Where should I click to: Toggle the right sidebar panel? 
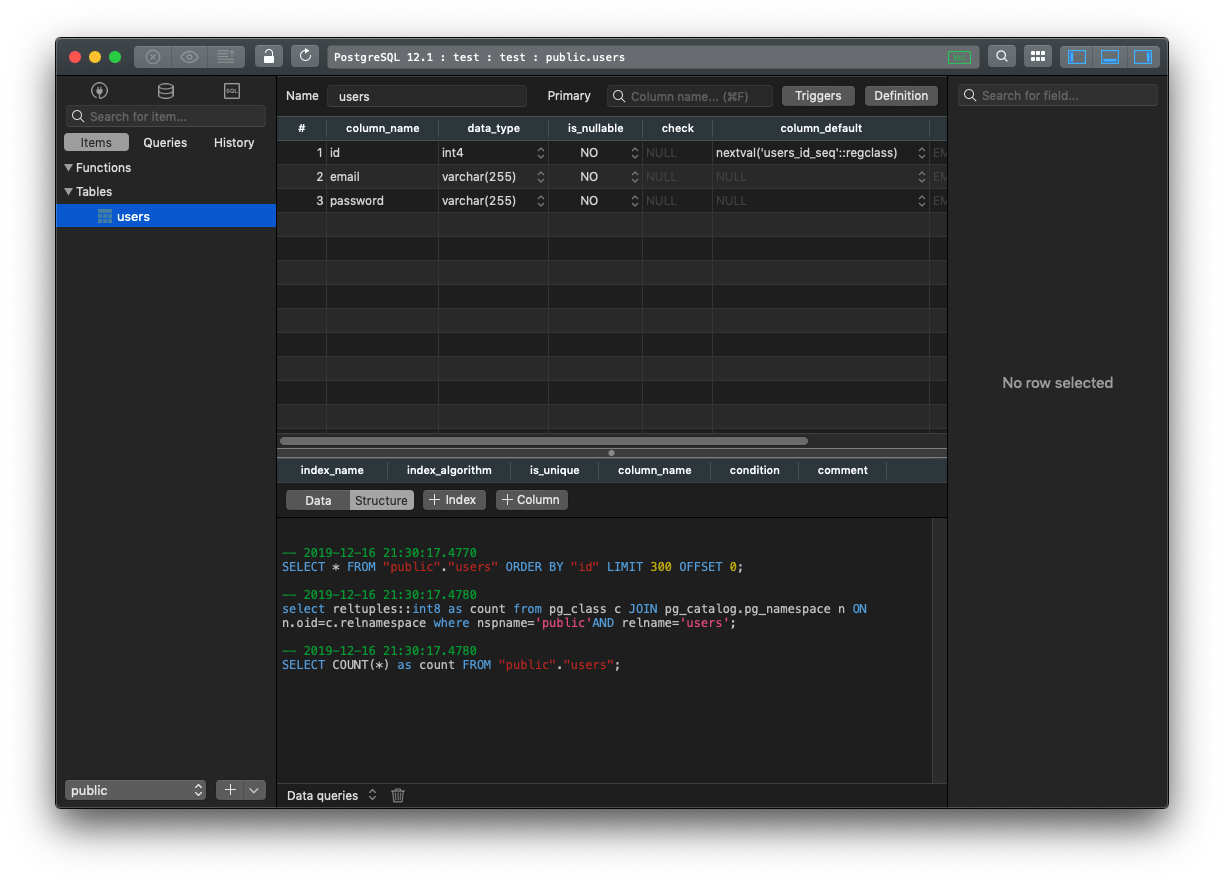point(1142,57)
